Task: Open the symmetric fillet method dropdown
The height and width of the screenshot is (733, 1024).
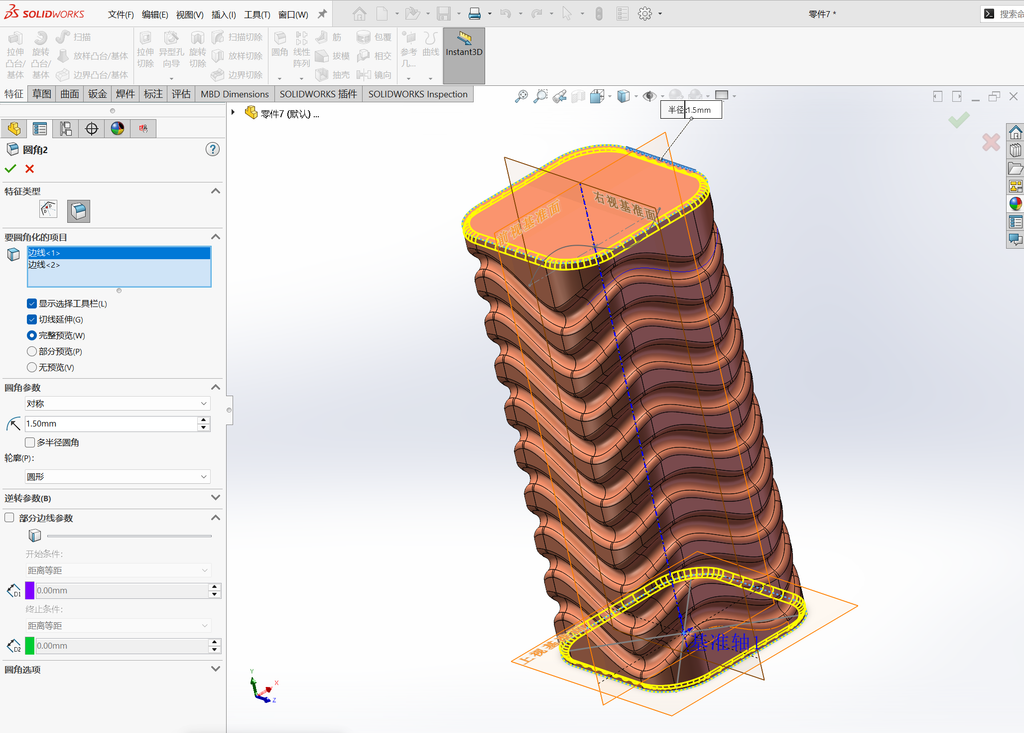Action: 118,404
